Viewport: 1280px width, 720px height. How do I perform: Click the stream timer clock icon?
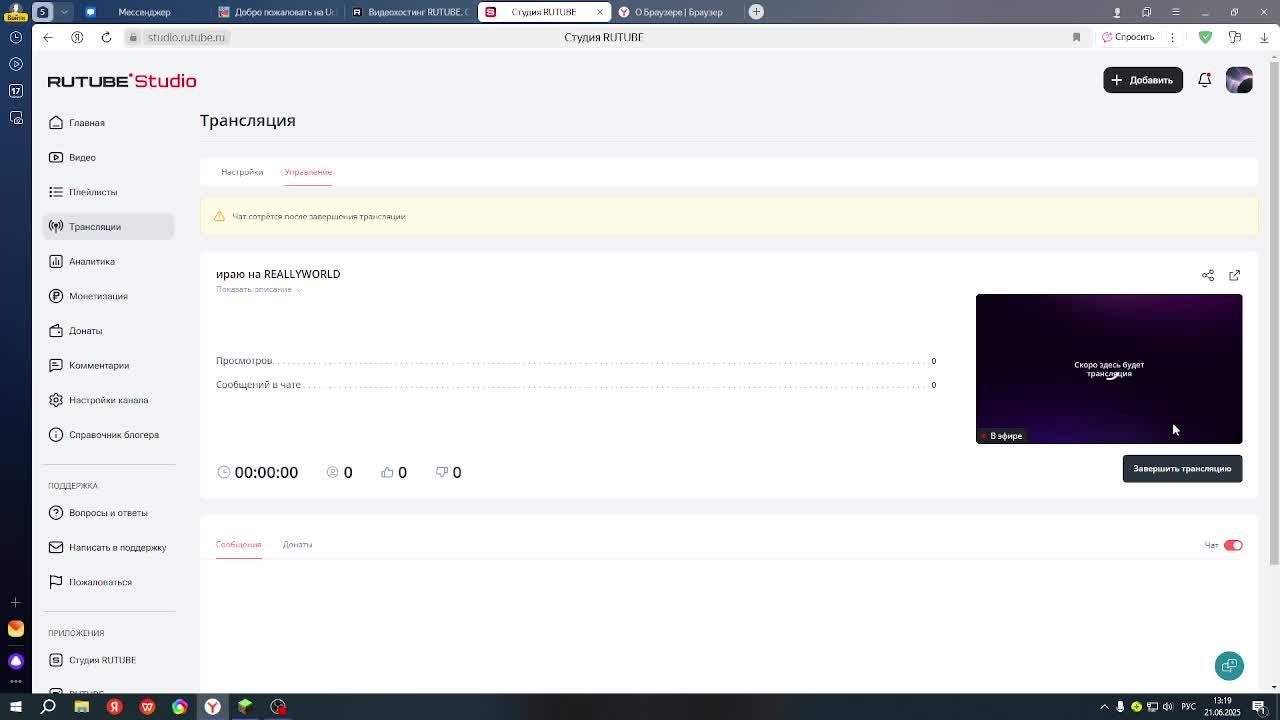pyautogui.click(x=224, y=472)
